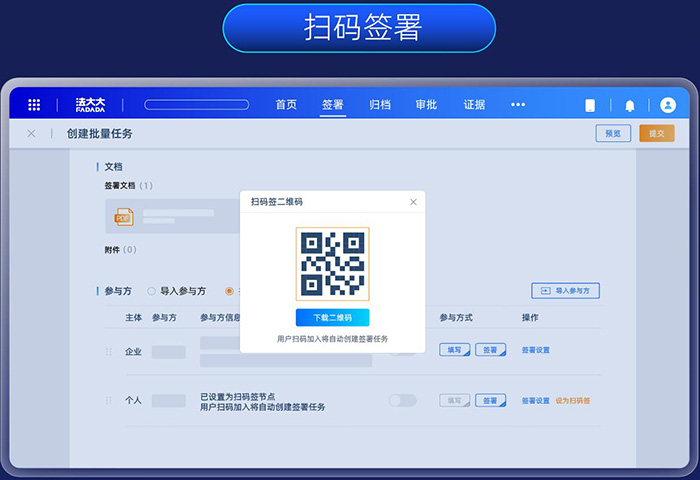Click the 预览 button
The image size is (700, 480).
click(x=613, y=134)
